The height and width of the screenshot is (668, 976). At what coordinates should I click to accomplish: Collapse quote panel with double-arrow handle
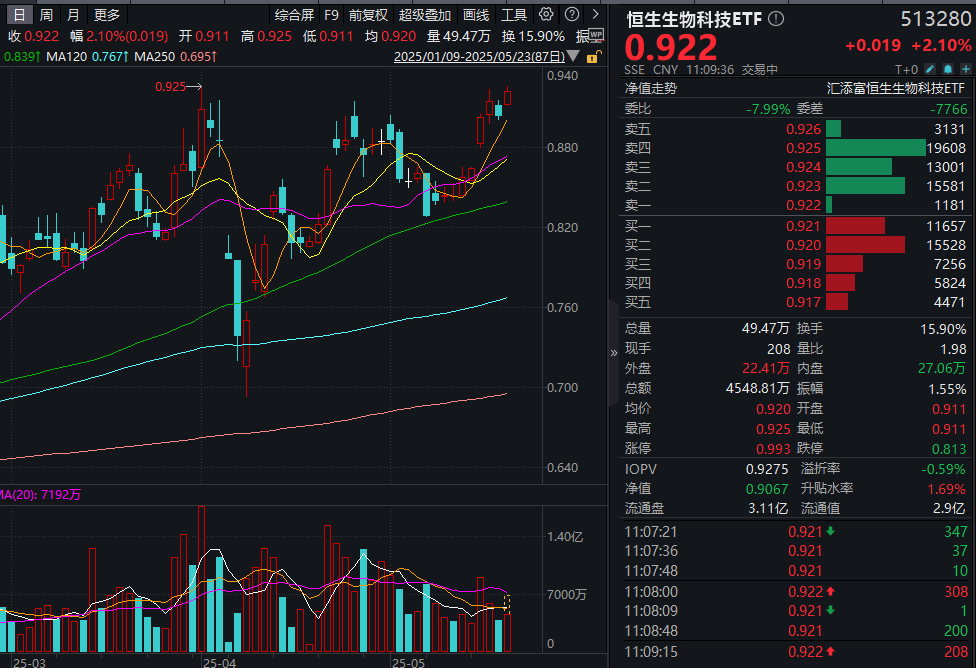pos(614,353)
